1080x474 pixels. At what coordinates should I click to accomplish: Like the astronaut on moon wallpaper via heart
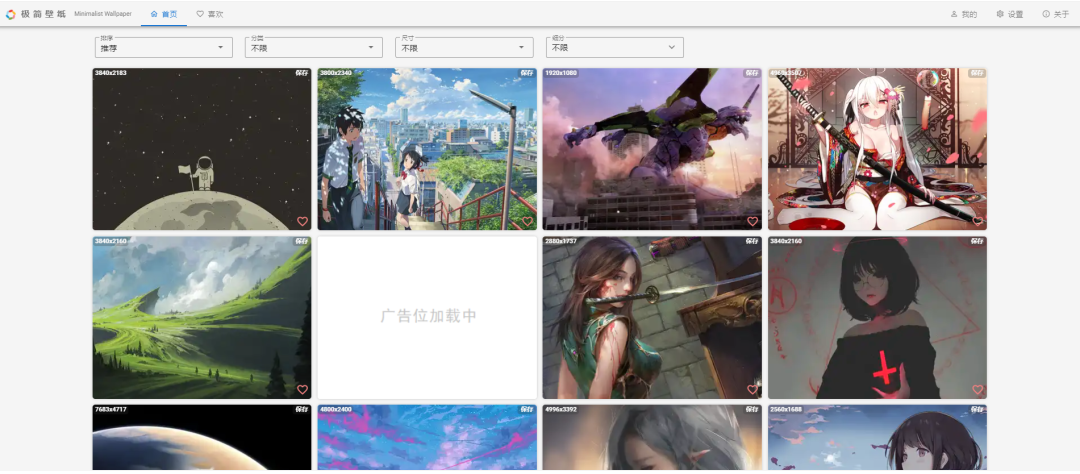click(x=302, y=221)
